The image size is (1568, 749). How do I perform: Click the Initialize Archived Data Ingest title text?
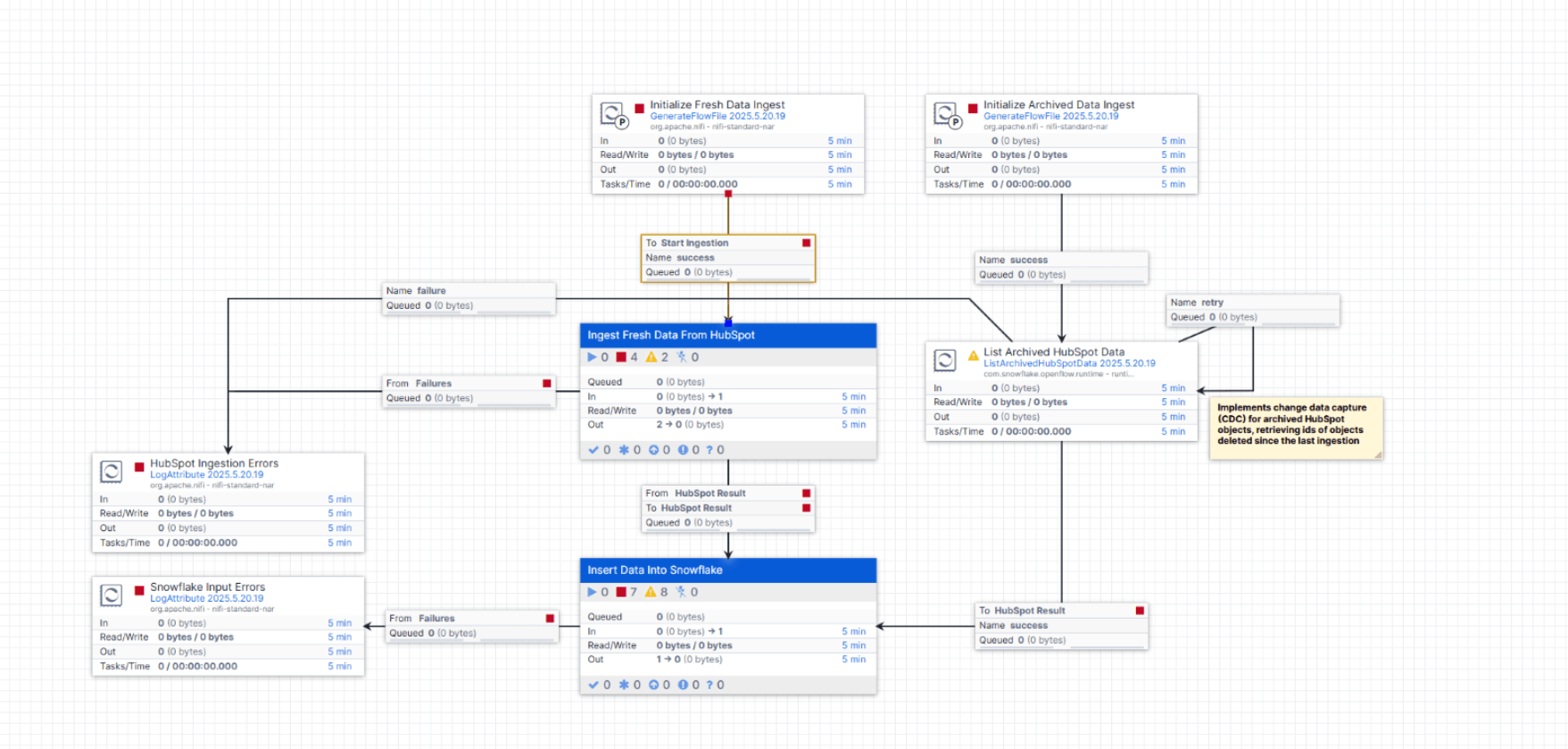pyautogui.click(x=1059, y=104)
